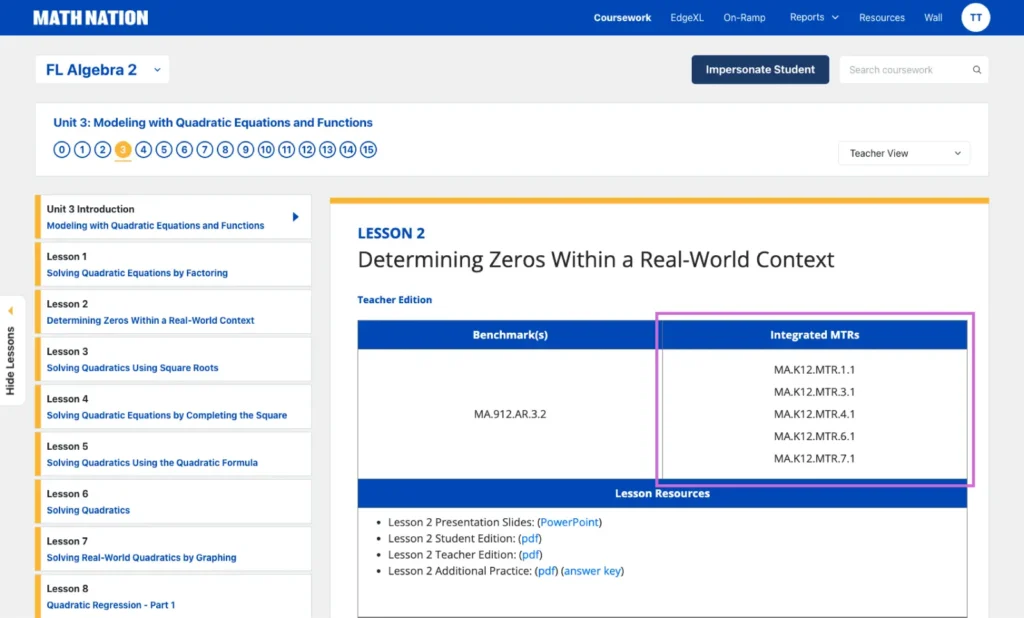This screenshot has height=618, width=1024.
Task: Open the Presentation Slides PowerPoint link
Action: (x=570, y=522)
